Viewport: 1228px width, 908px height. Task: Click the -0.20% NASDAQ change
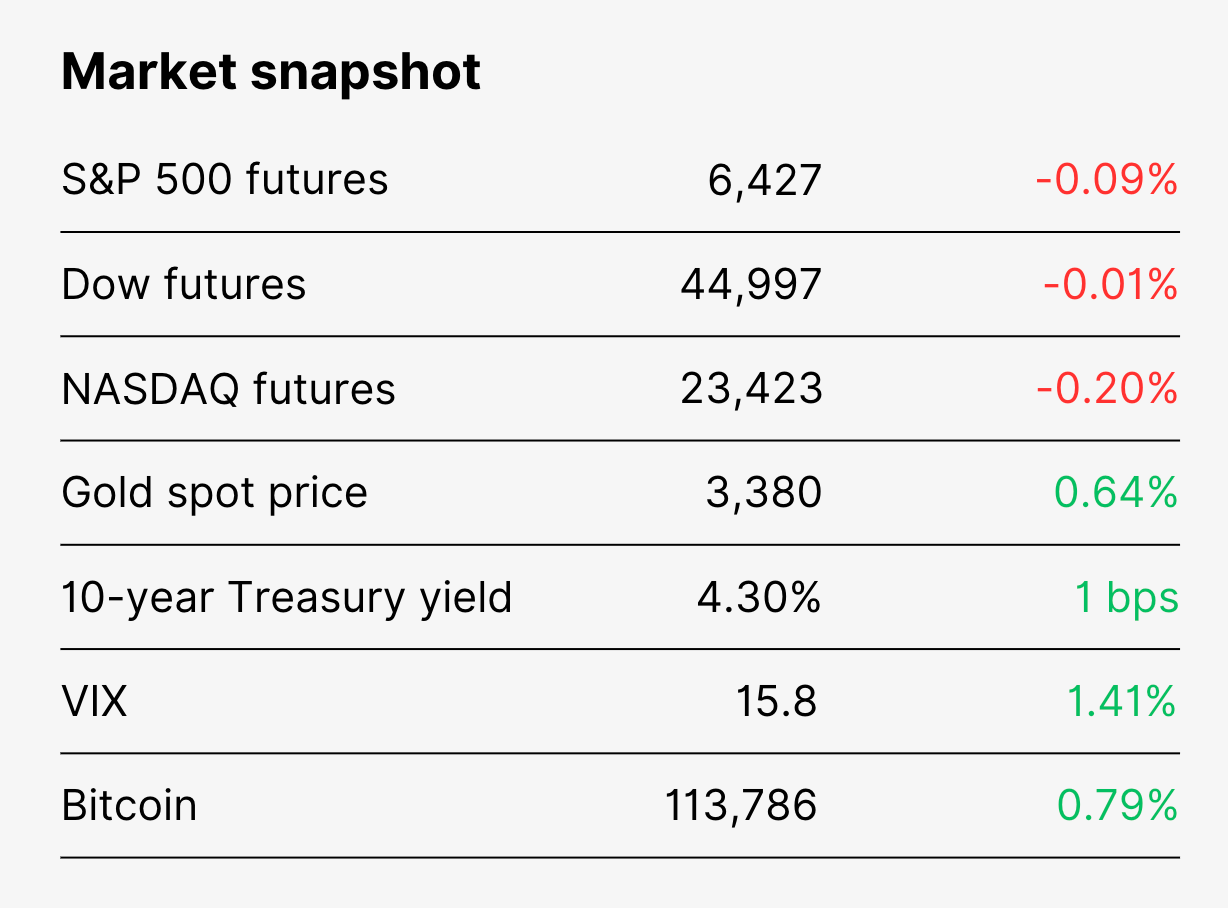tap(1106, 388)
